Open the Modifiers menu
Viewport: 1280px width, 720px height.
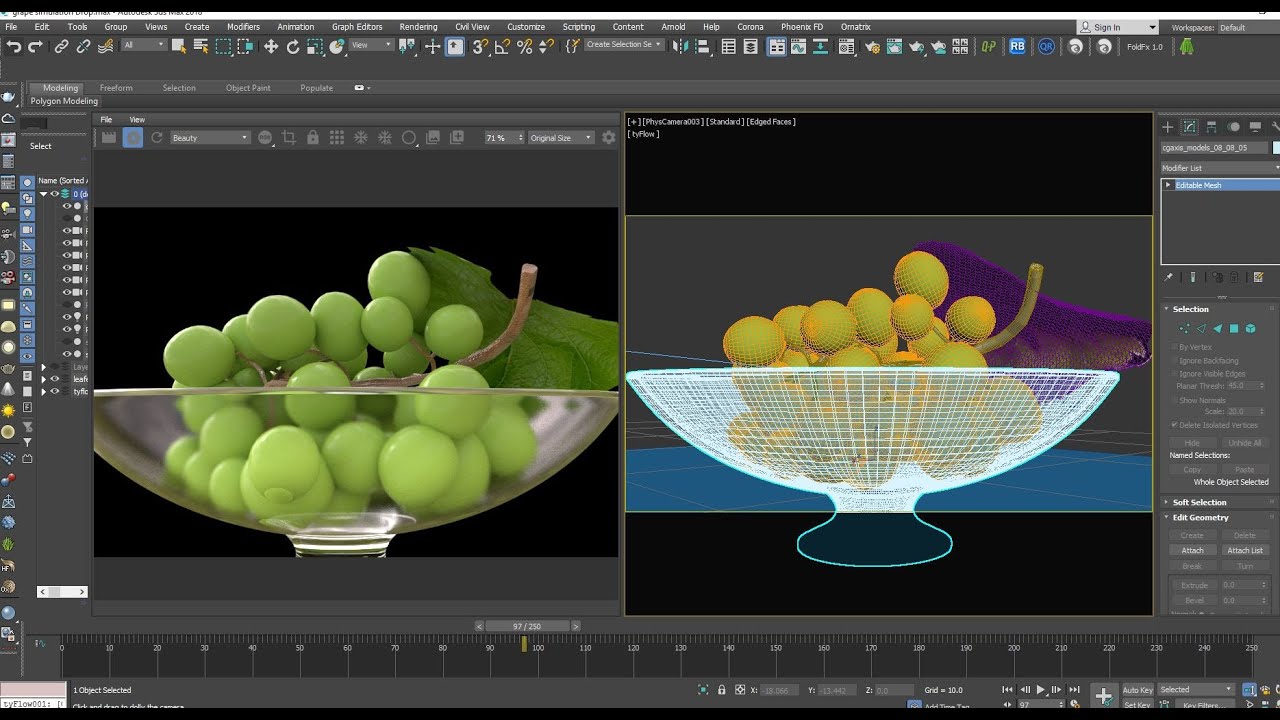pos(243,27)
